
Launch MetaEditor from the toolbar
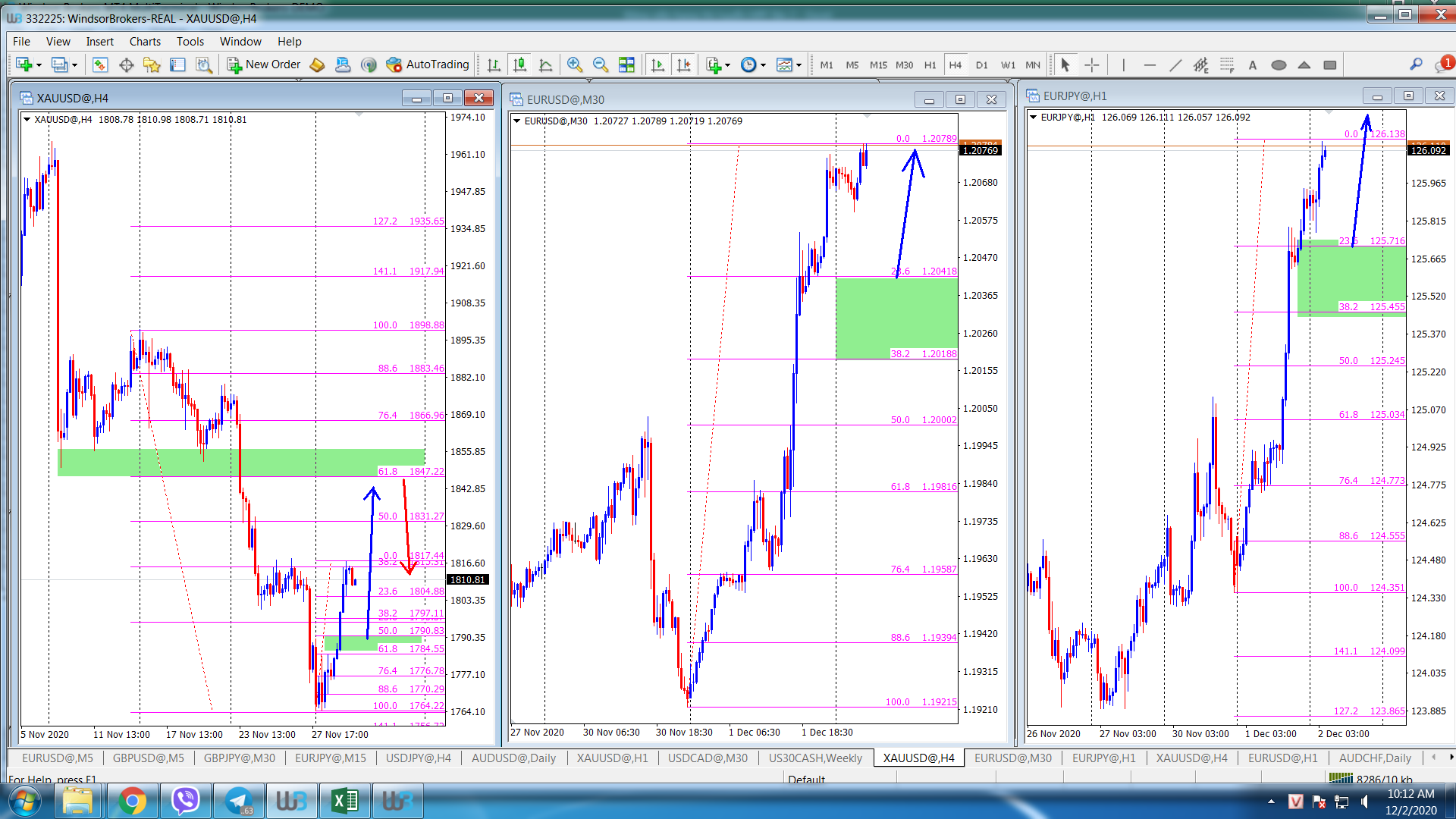[317, 65]
